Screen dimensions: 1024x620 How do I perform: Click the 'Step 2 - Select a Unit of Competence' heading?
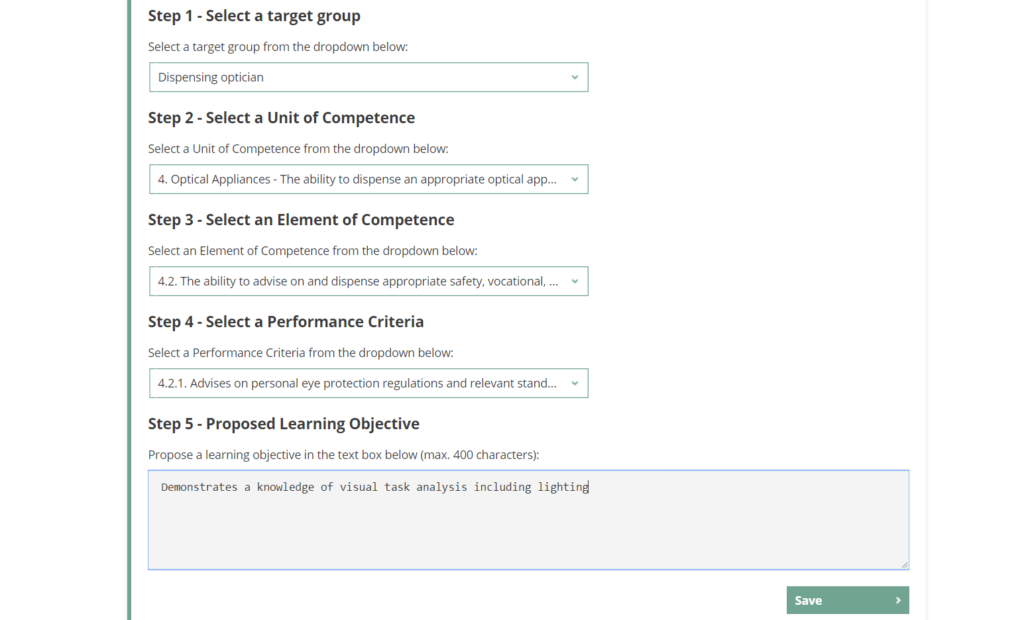pos(281,118)
